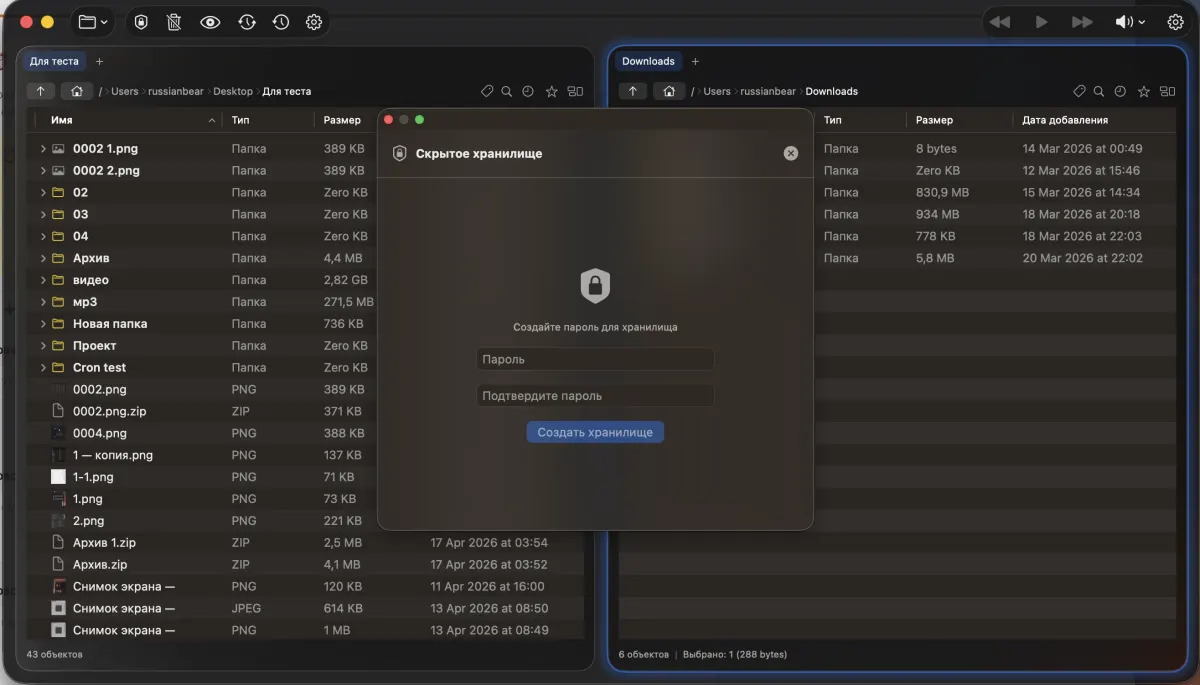
Task: Click the fast-forward playback button
Action: click(1082, 22)
